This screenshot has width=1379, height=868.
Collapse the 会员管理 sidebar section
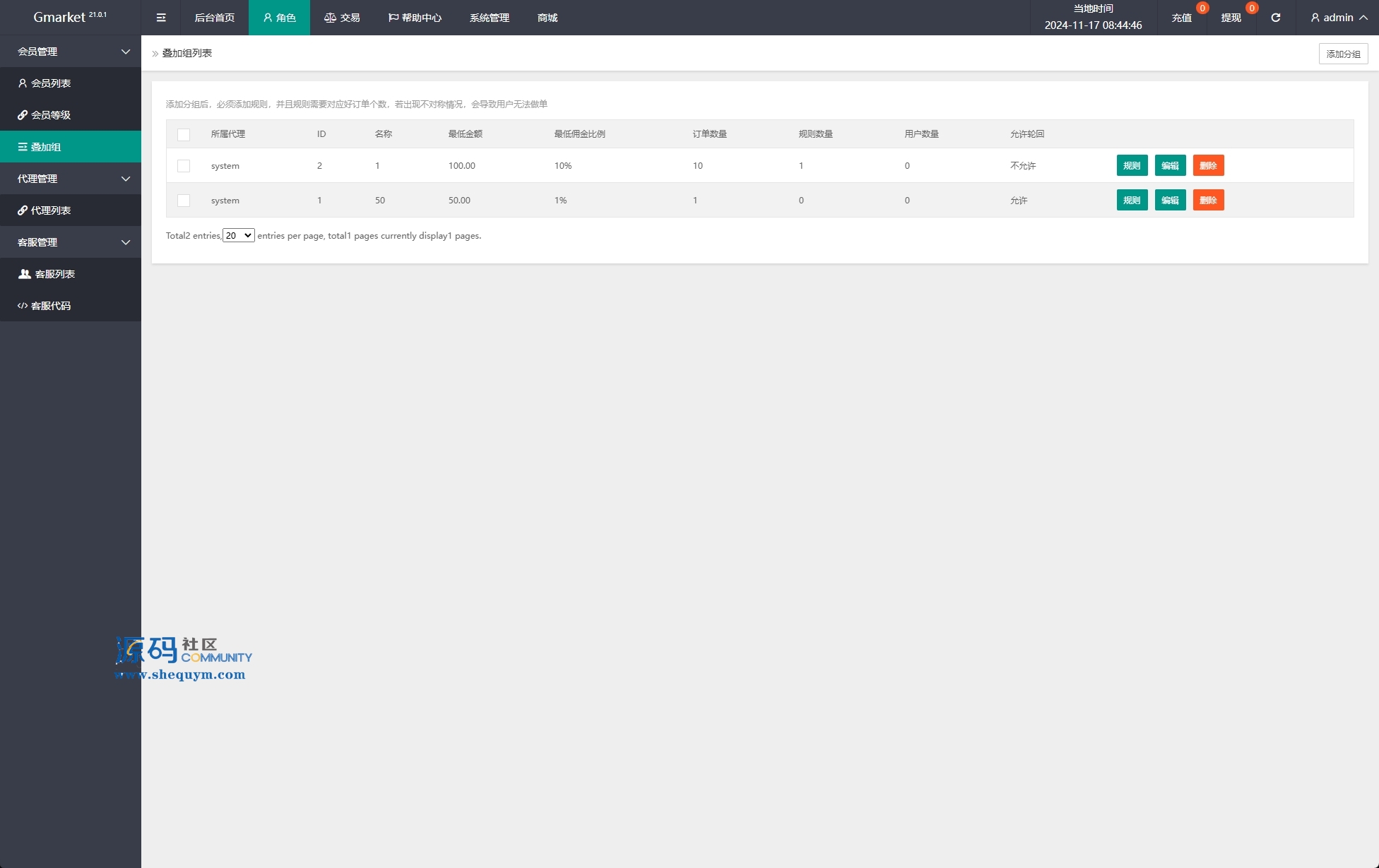pyautogui.click(x=71, y=52)
